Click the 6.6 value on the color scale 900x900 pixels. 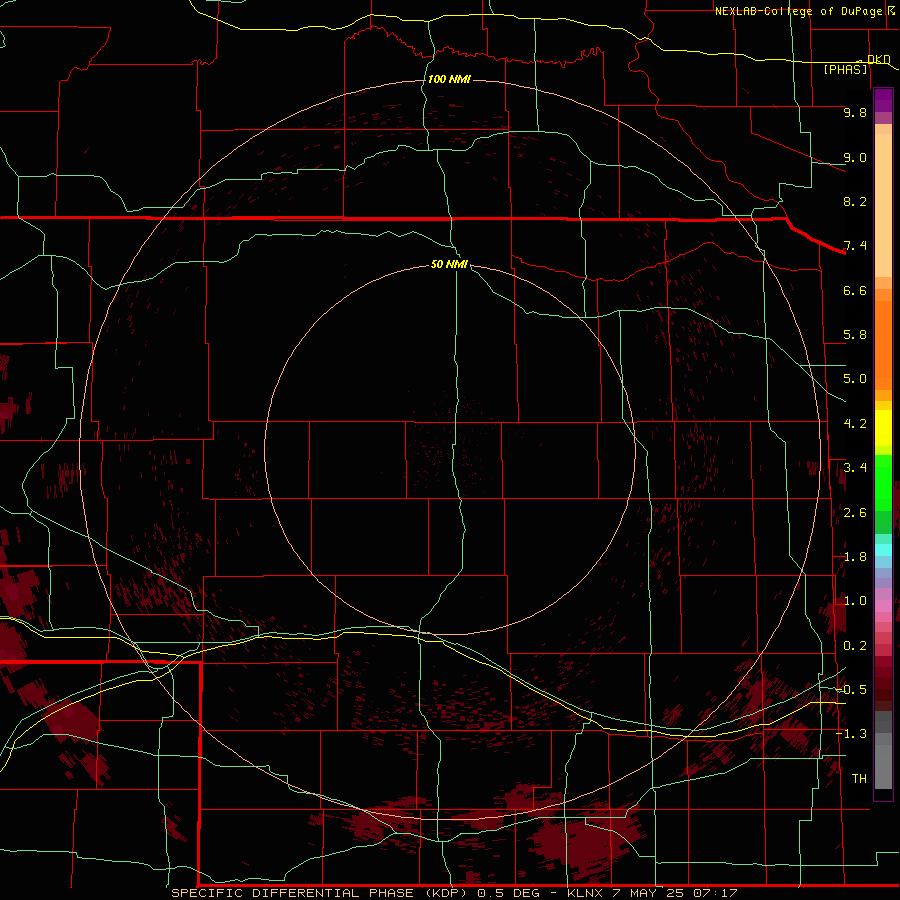coord(855,290)
